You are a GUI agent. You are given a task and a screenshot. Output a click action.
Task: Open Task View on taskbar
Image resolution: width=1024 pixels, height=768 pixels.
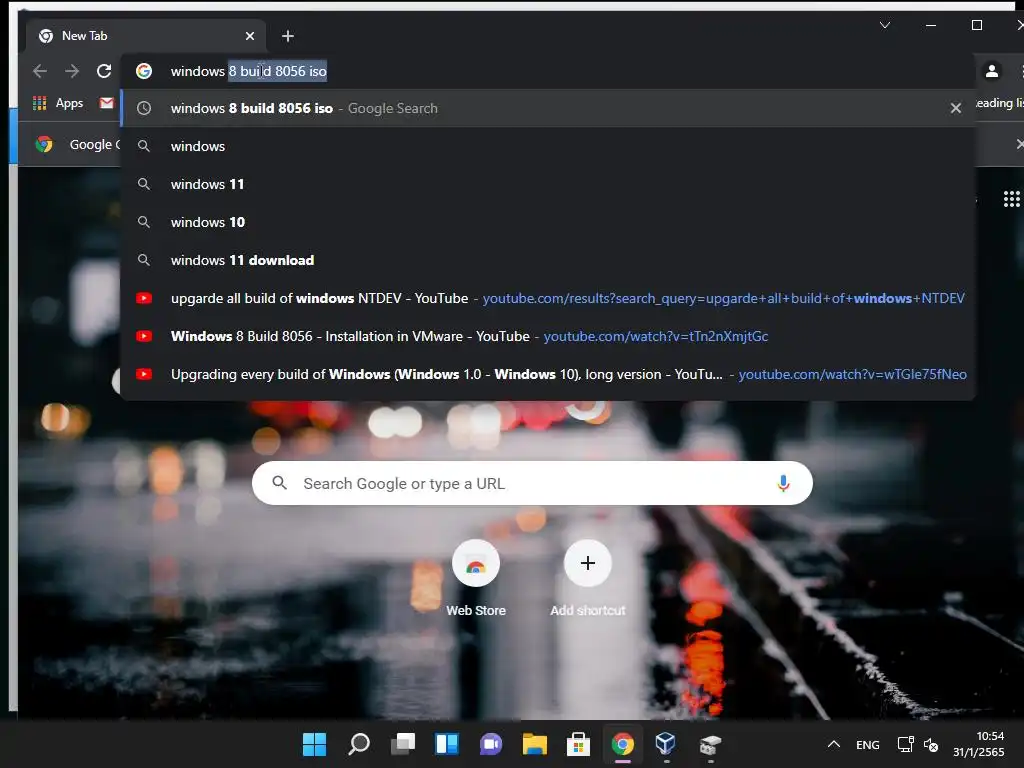click(403, 744)
